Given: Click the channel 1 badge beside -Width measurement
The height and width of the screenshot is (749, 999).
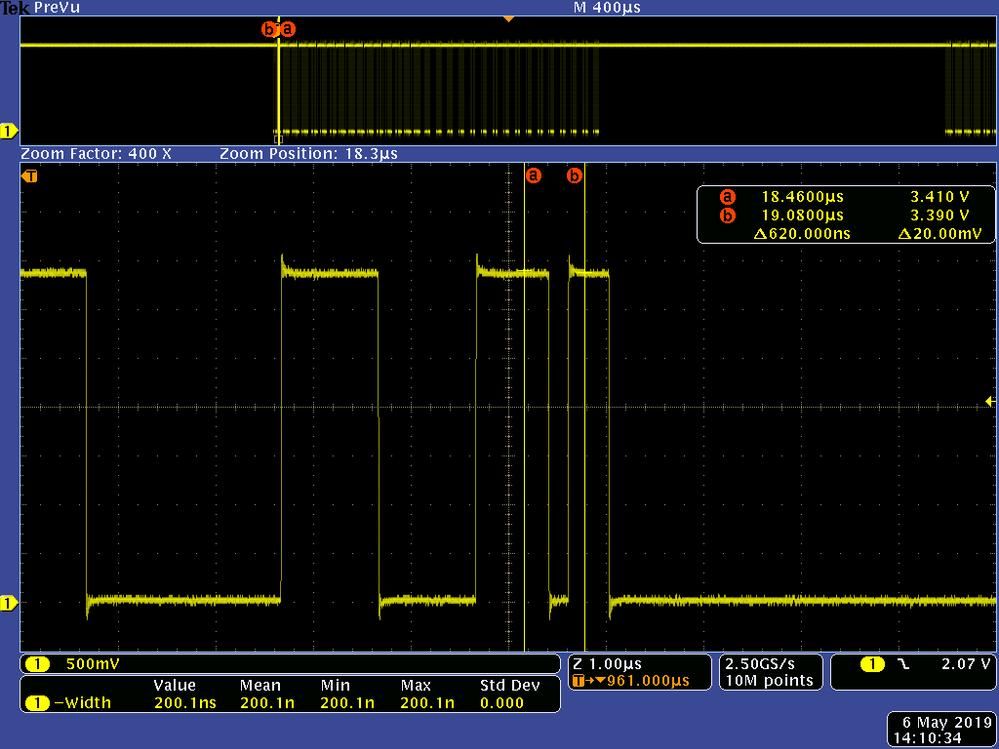Looking at the screenshot, I should coord(38,703).
